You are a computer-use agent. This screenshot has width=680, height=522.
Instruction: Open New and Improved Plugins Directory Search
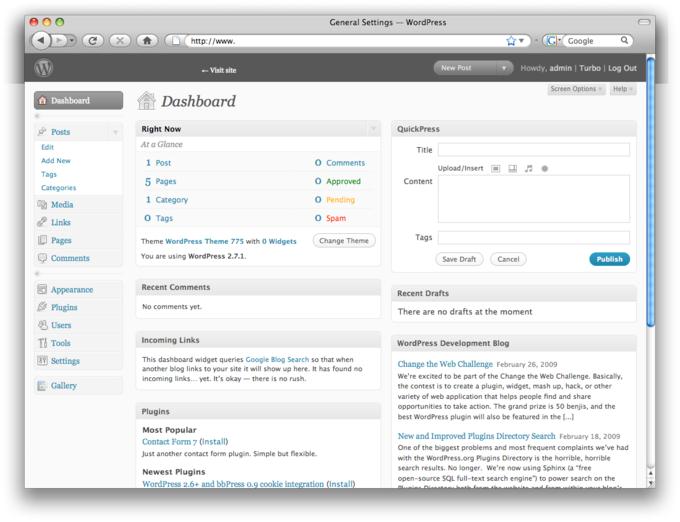pos(476,436)
